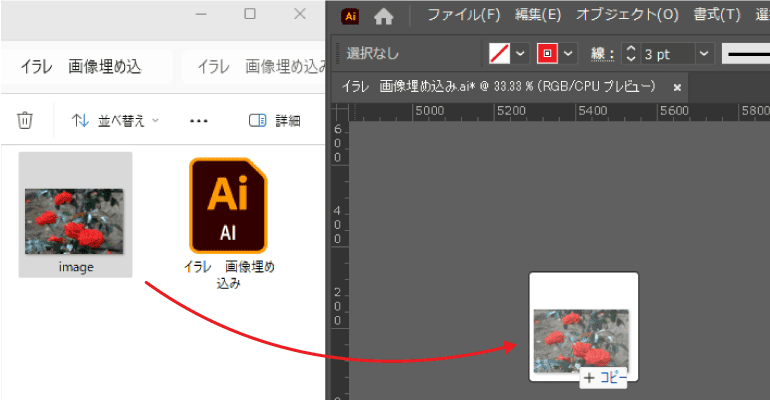Click the 線： stroke label link
This screenshot has width=770, height=400.
[x=602, y=54]
